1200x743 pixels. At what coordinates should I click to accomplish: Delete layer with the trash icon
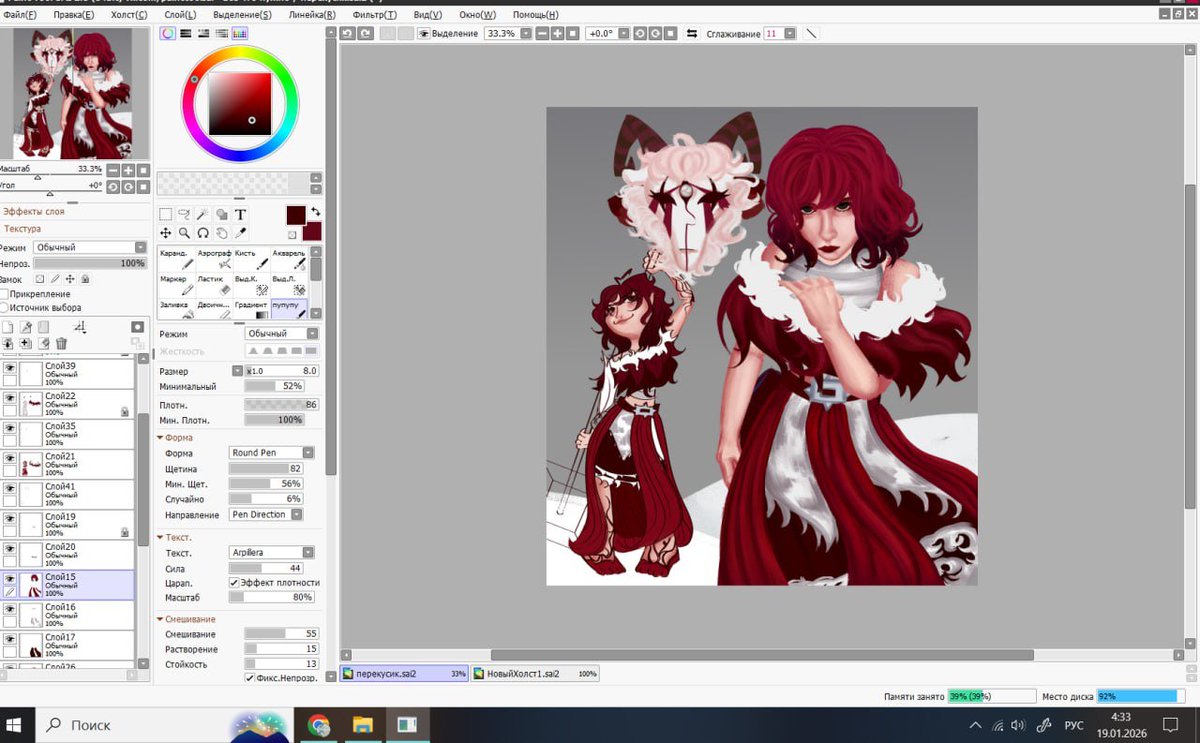[61, 343]
